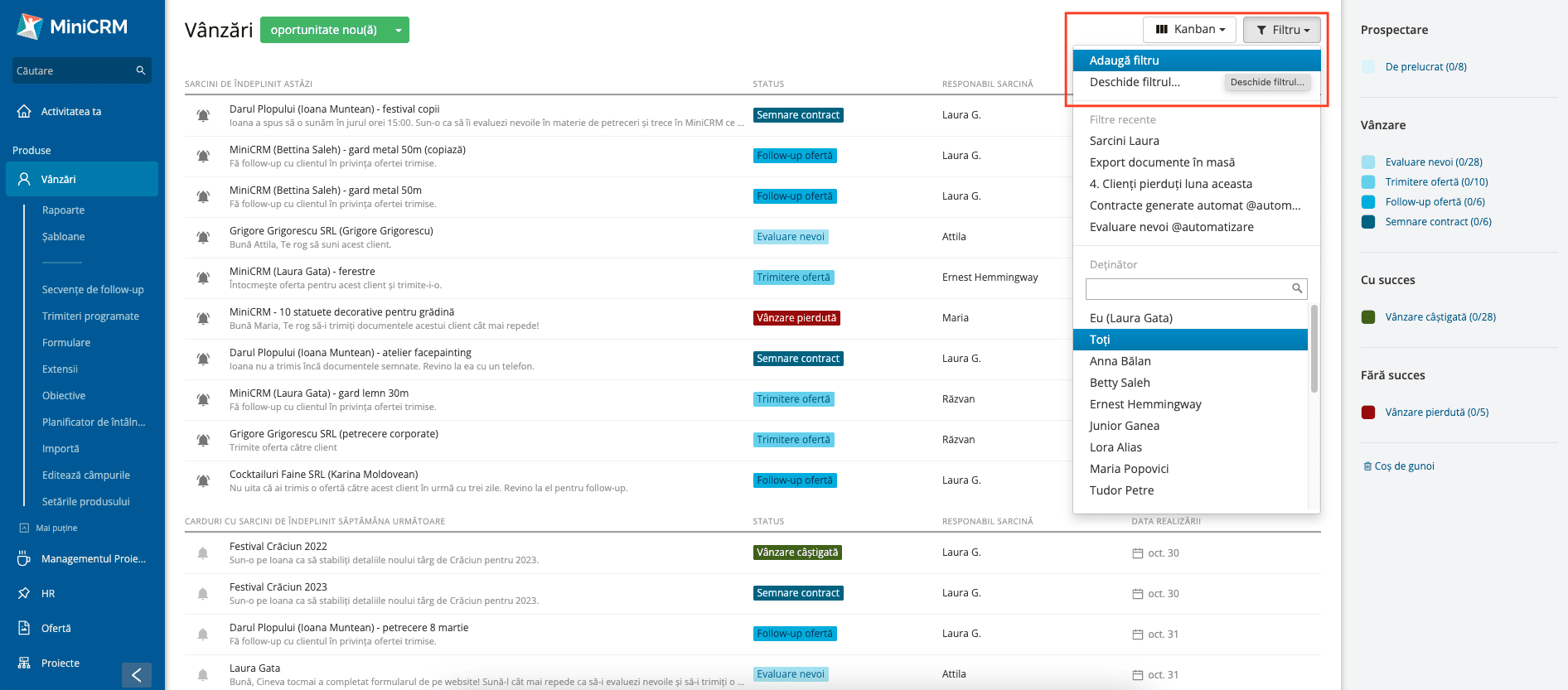Screen dimensions: 1568x690
Task: Choose owner Tudor Petre
Action: 1122,490
